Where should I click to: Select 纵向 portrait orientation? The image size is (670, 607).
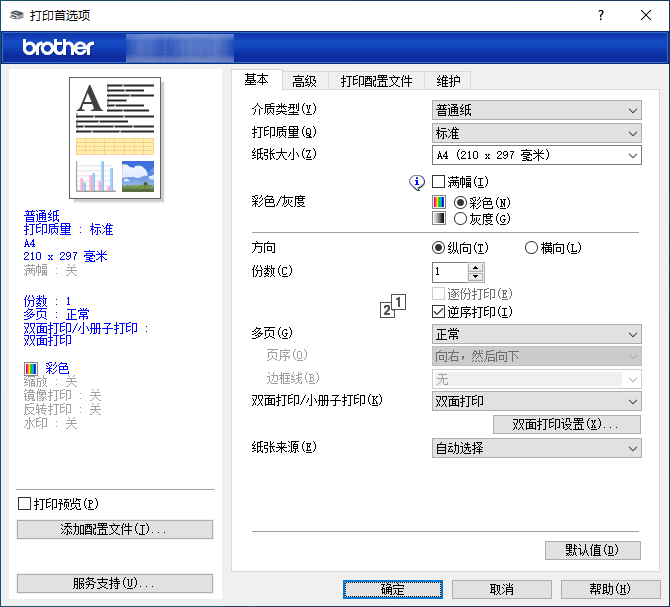pyautogui.click(x=438, y=248)
